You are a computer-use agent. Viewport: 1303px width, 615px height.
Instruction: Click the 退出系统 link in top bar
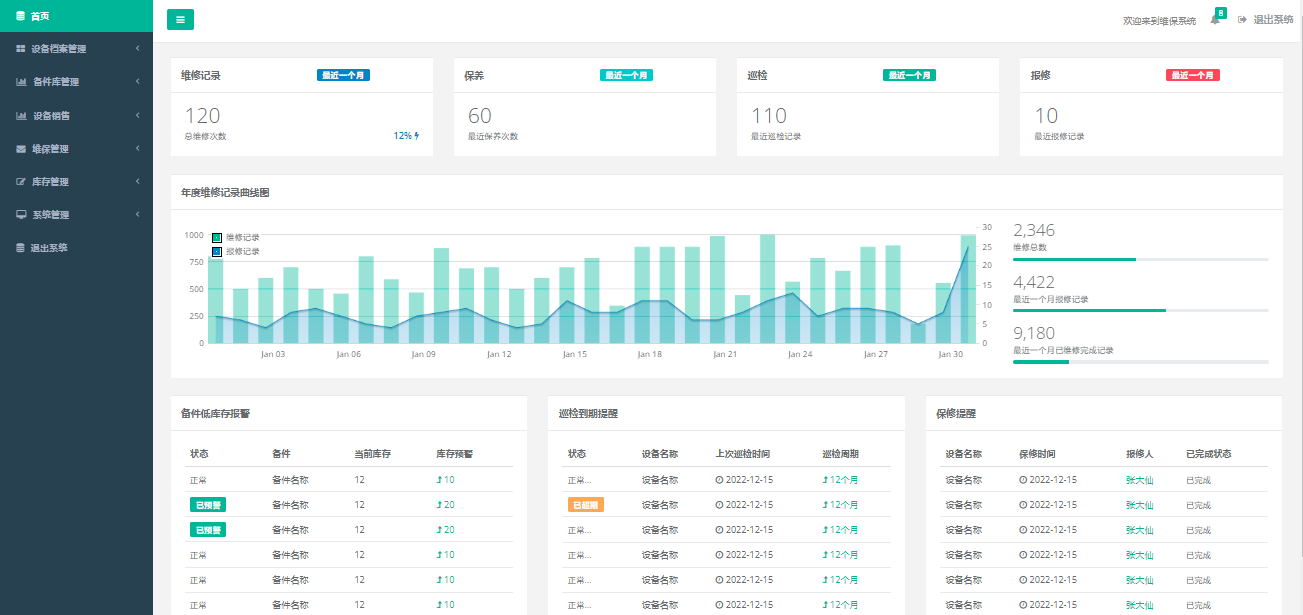1266,20
